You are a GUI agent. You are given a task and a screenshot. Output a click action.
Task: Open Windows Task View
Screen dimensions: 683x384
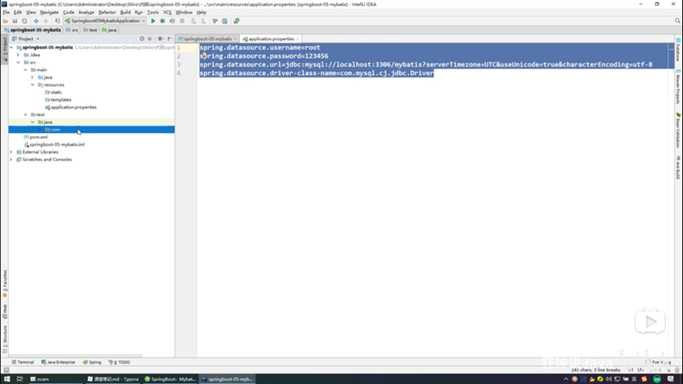[20, 379]
